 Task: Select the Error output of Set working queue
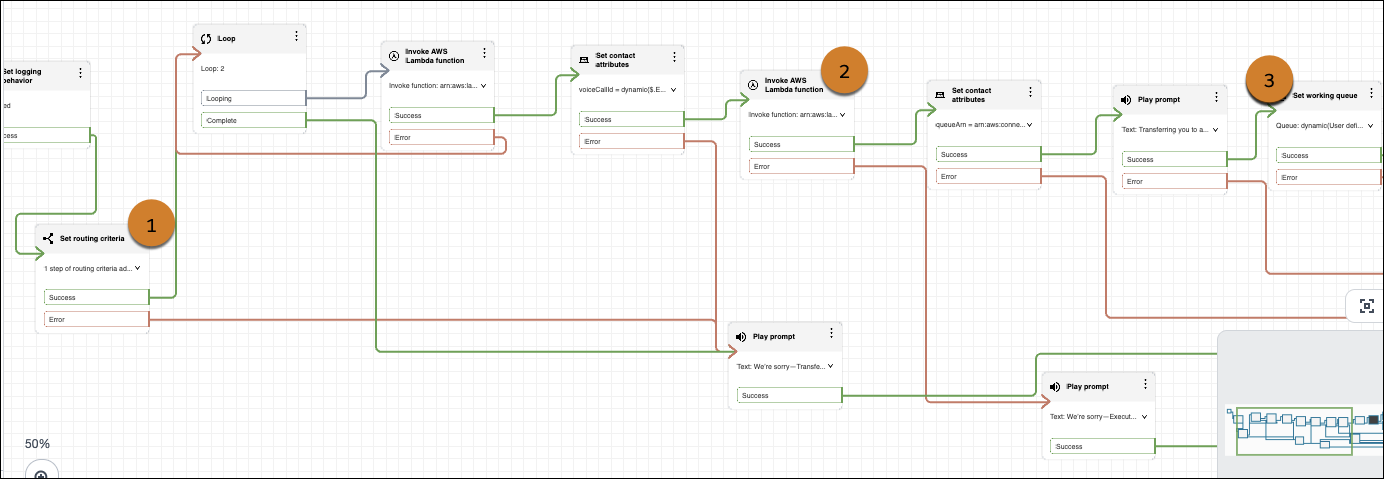pyautogui.click(x=1330, y=177)
